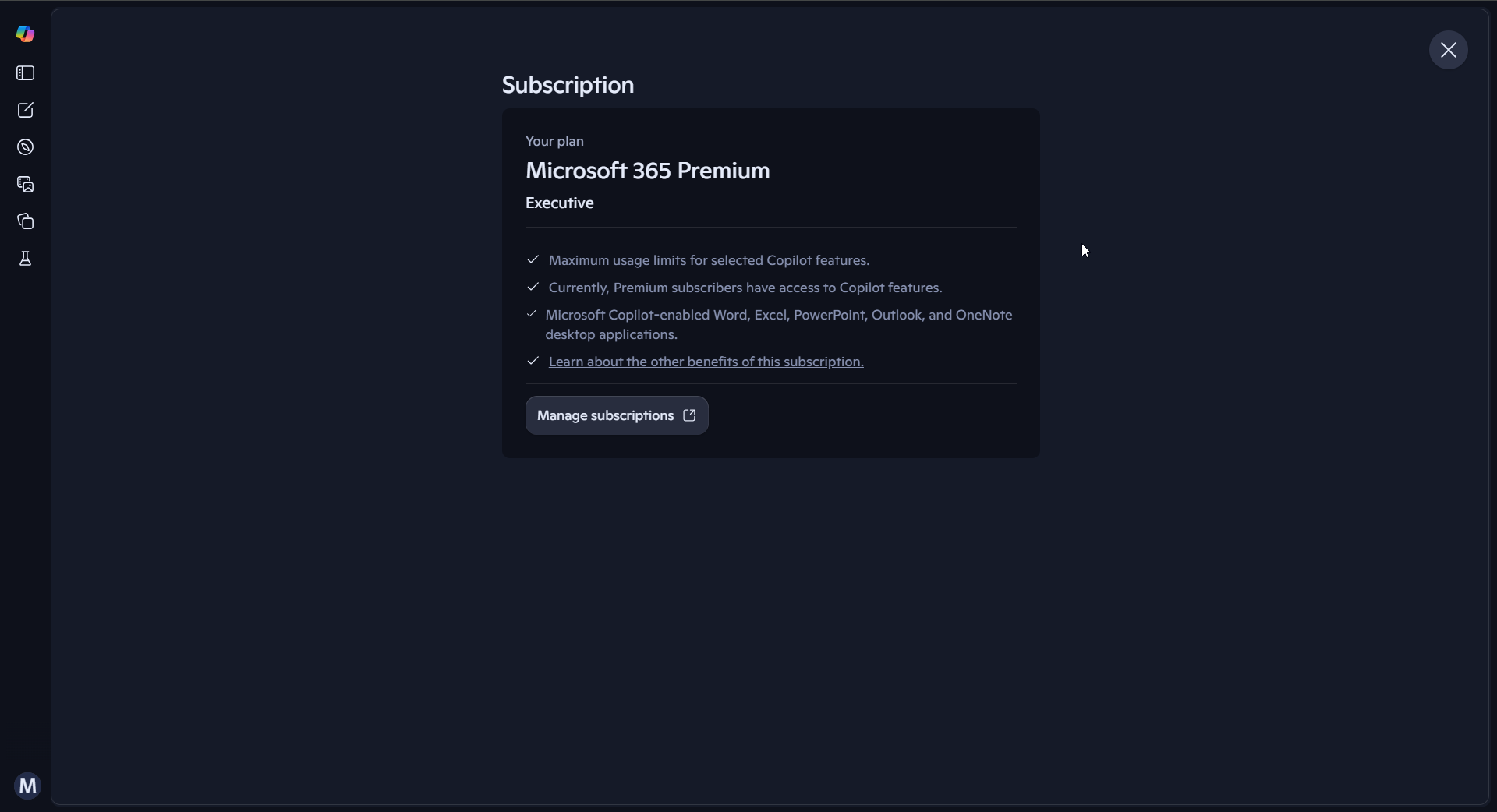Click the Microsoft 365 Premium plan name
This screenshot has height=812, width=1497.
[647, 171]
